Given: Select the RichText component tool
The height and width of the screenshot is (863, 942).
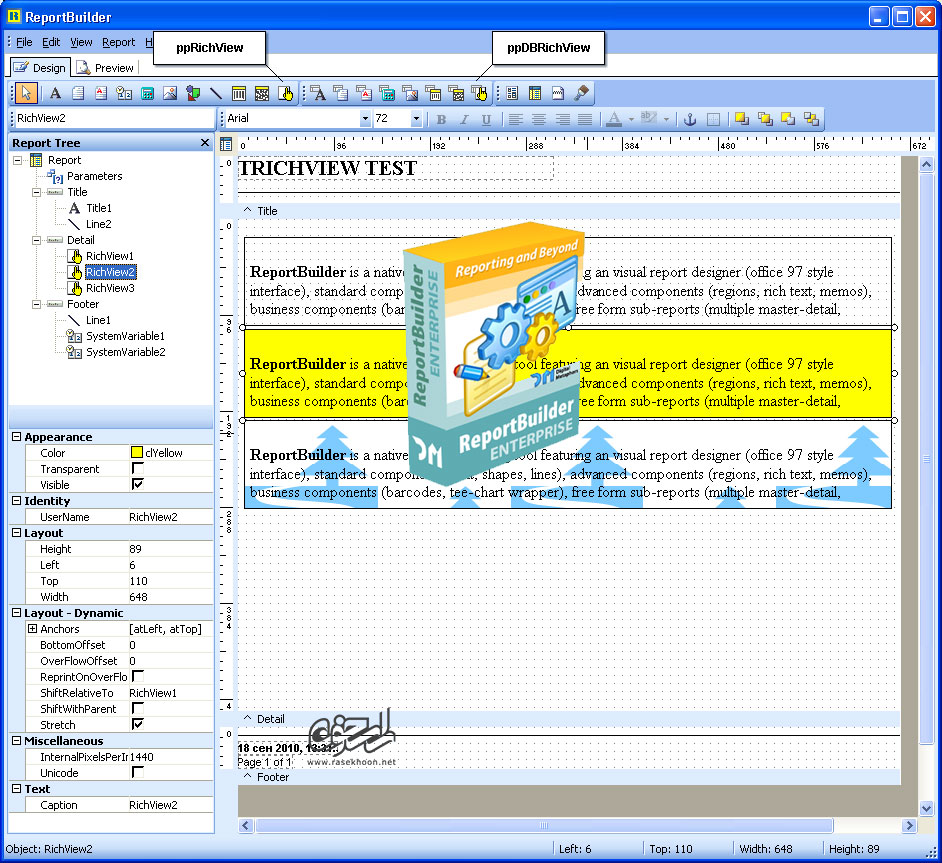Looking at the screenshot, I should [x=101, y=93].
